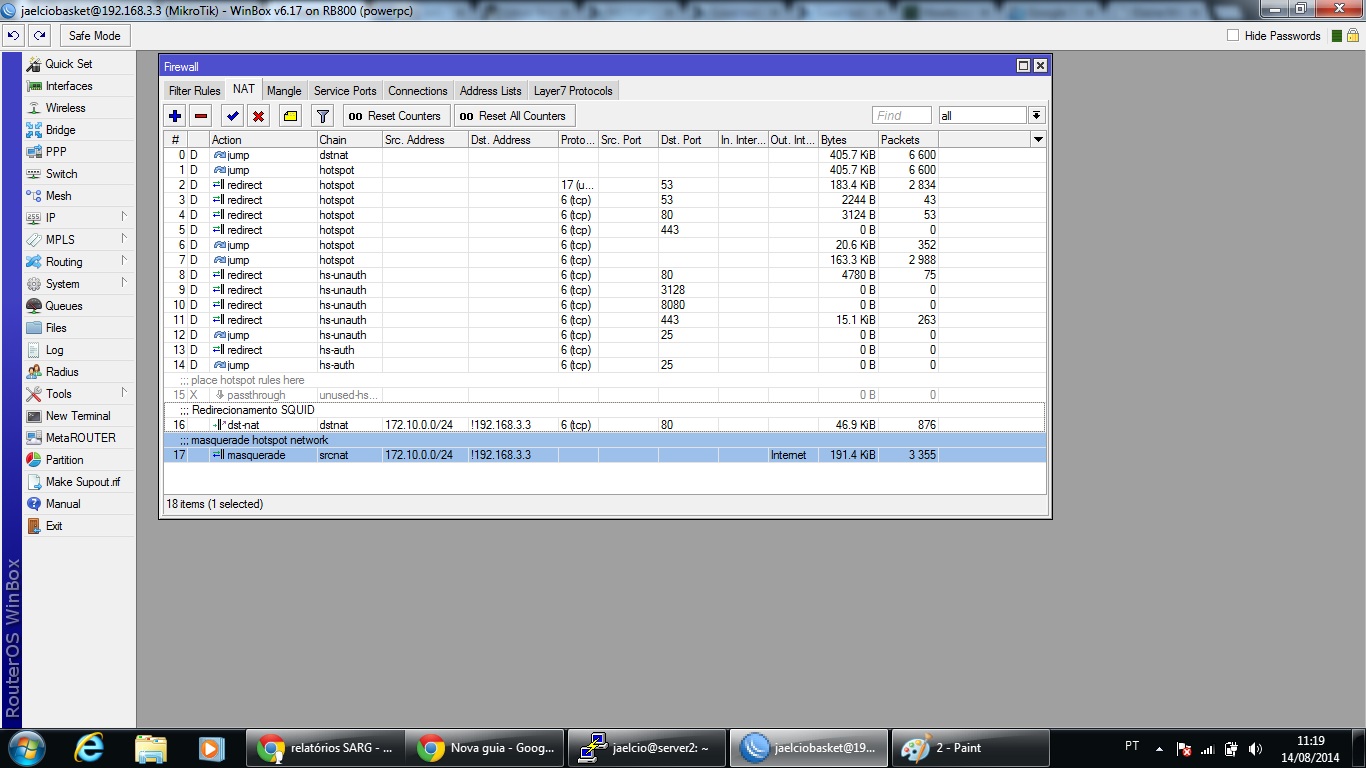Open PPP in the sidebar

[79, 152]
